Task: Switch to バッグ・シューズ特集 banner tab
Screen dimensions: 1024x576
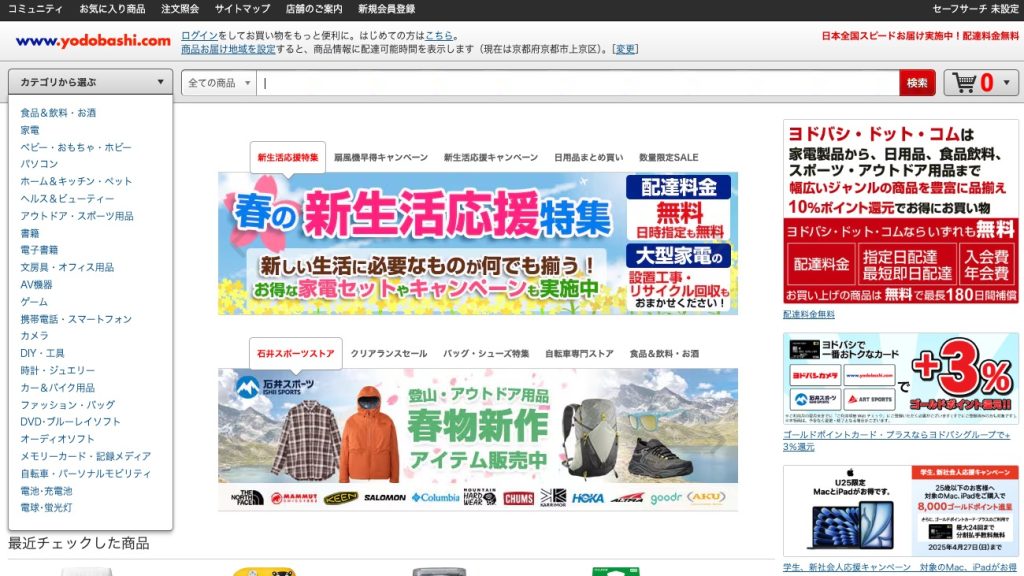Action: coord(486,353)
